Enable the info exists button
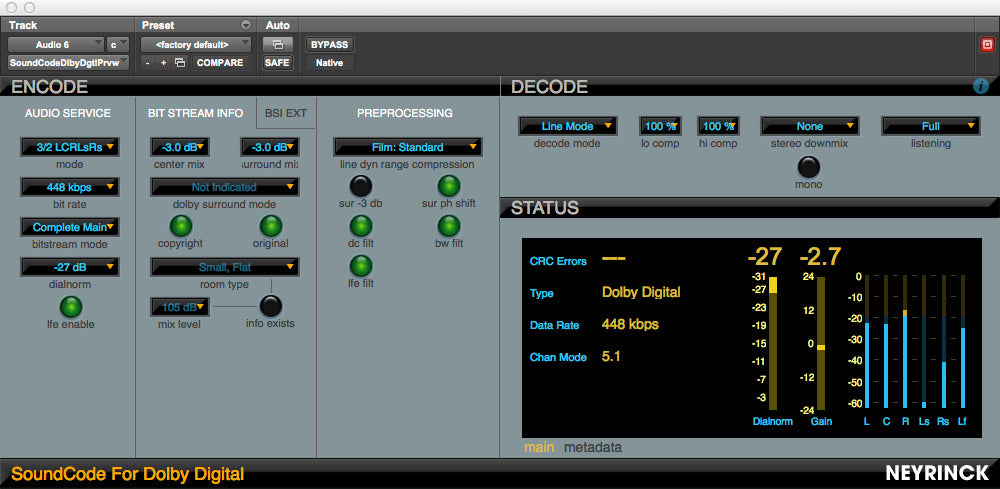The image size is (1000, 489). click(x=270, y=306)
